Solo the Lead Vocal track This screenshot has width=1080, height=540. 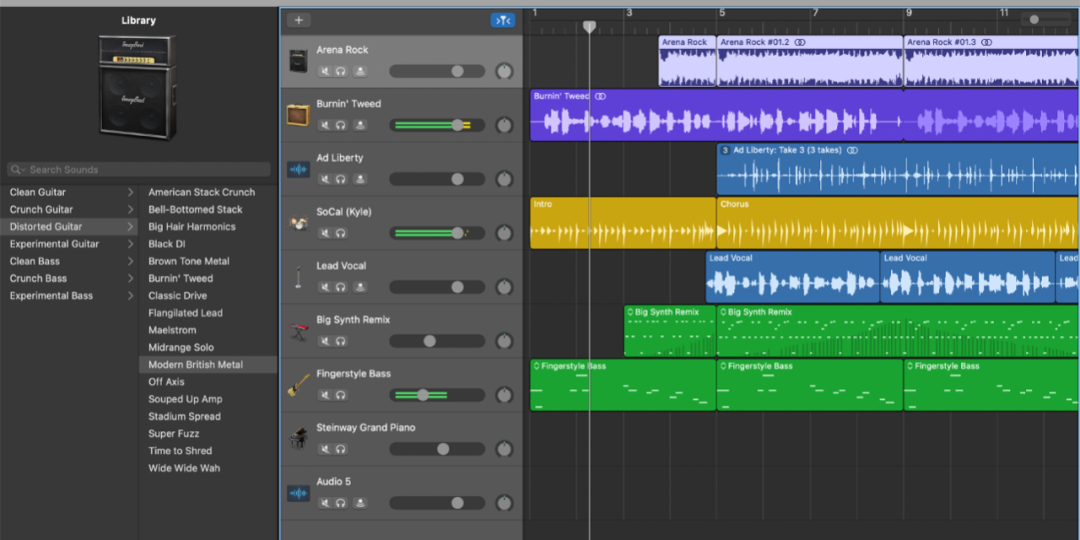pos(341,288)
